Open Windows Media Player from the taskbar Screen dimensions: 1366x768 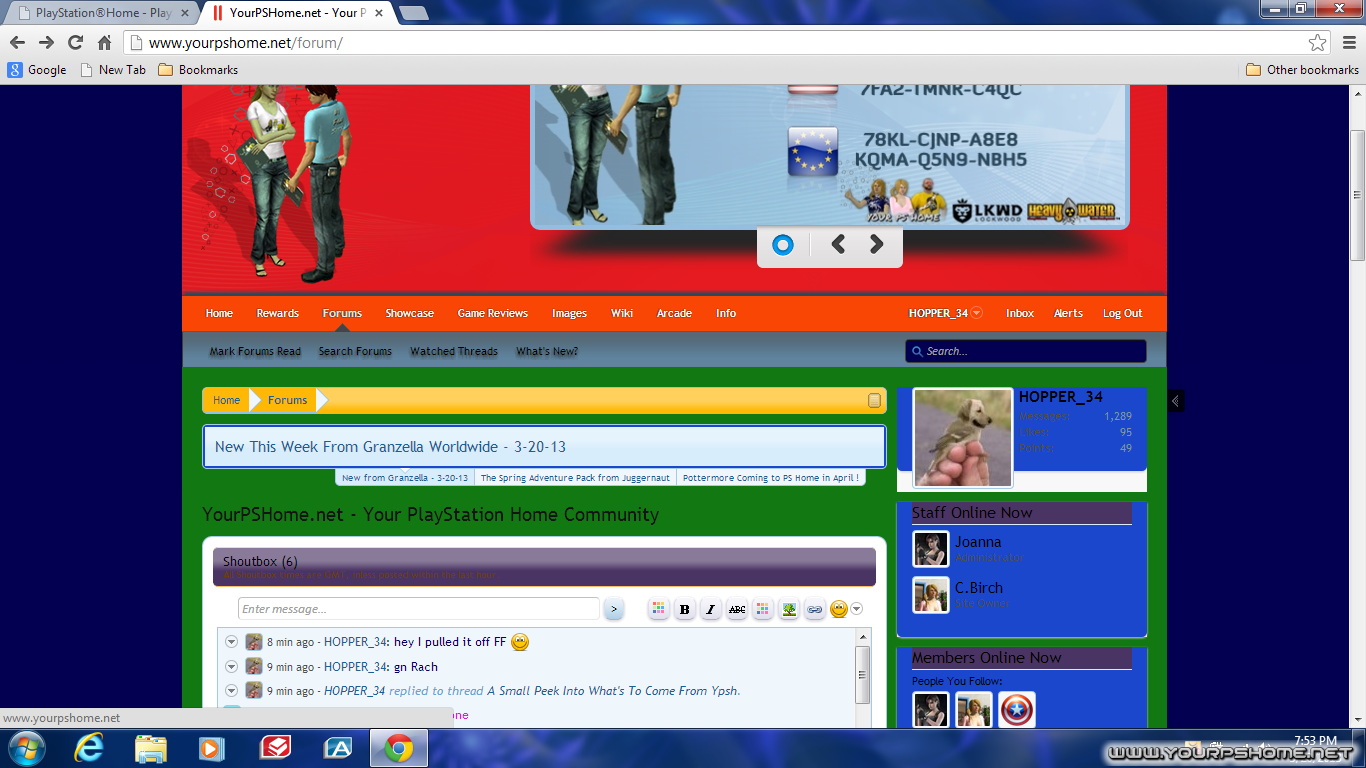[211, 748]
